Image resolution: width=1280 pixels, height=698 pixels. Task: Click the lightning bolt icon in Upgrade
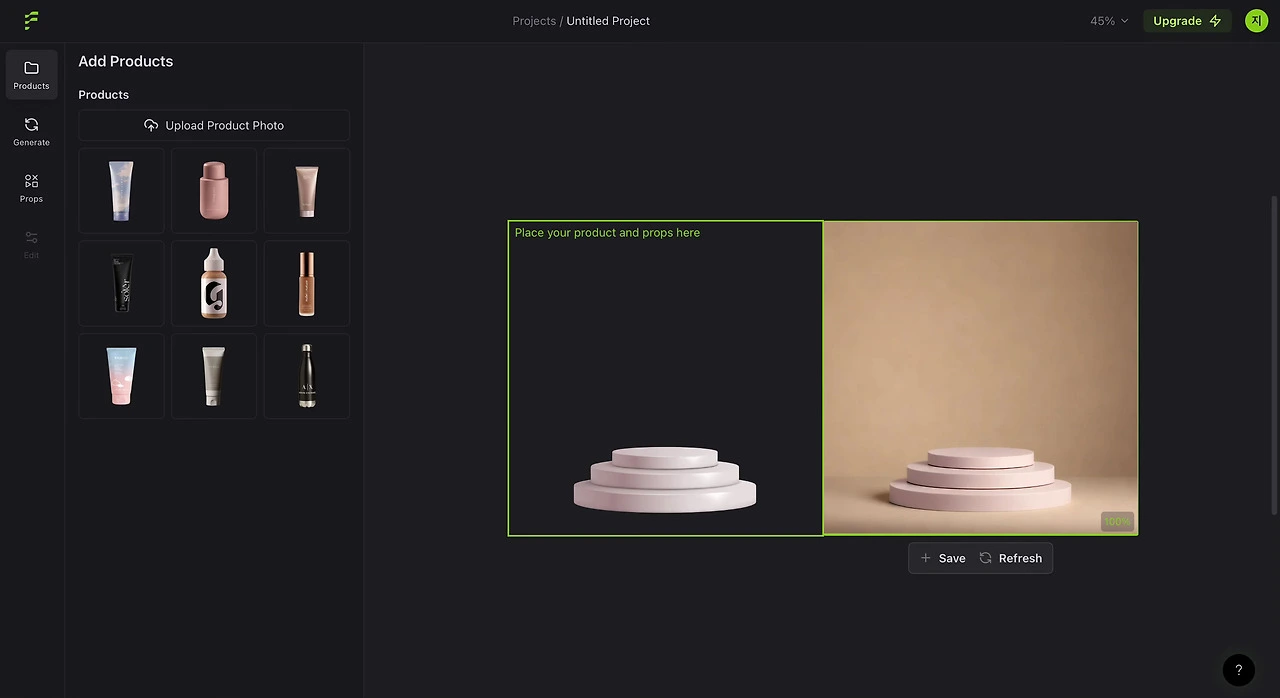(x=1215, y=21)
